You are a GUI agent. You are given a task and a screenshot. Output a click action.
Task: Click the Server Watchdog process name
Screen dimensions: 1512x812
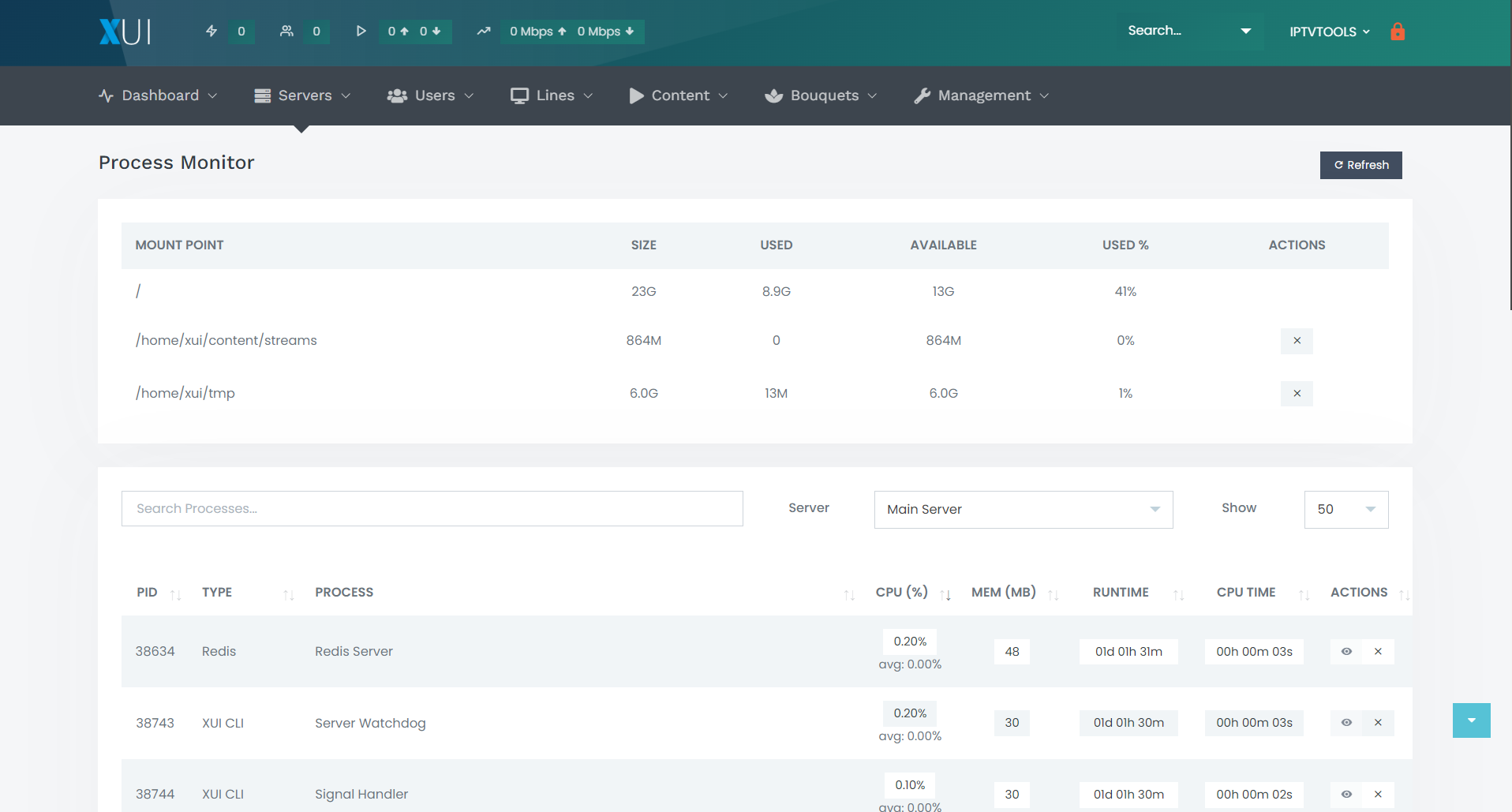point(370,723)
